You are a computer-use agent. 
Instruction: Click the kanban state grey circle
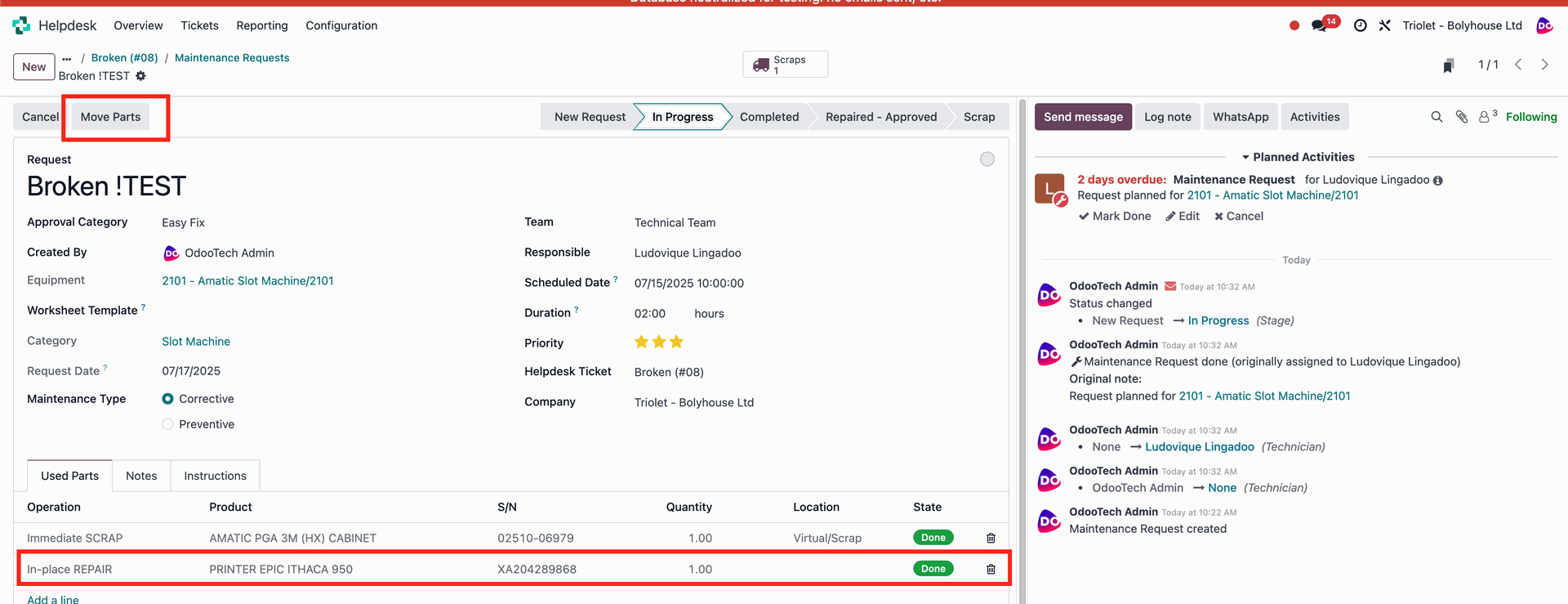tap(987, 159)
